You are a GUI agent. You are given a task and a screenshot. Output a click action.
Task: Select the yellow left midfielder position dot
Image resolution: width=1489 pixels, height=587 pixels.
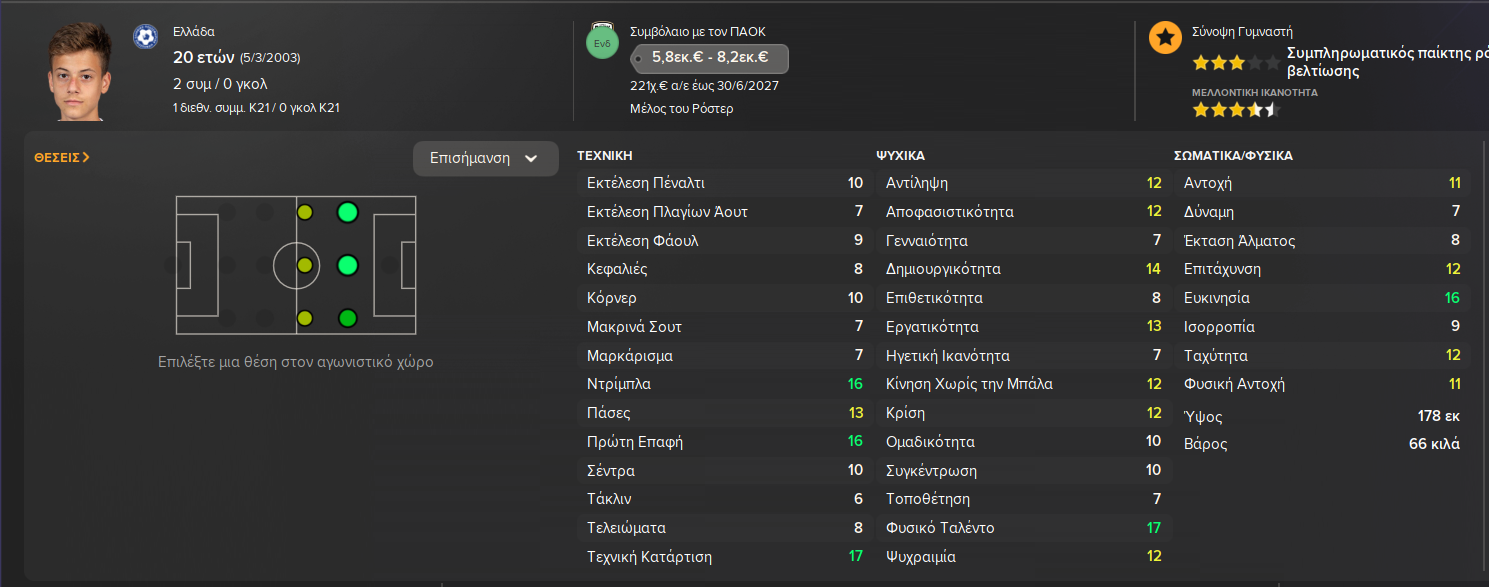(x=305, y=212)
